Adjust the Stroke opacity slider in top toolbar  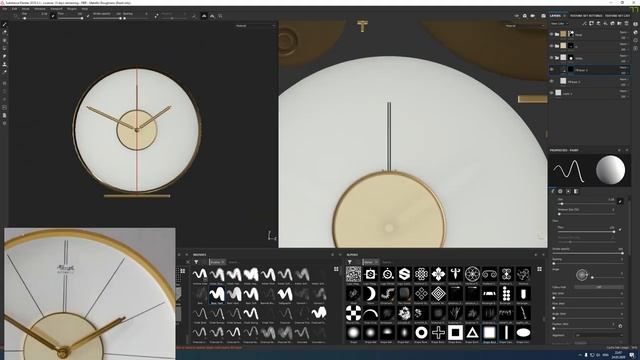107,18
